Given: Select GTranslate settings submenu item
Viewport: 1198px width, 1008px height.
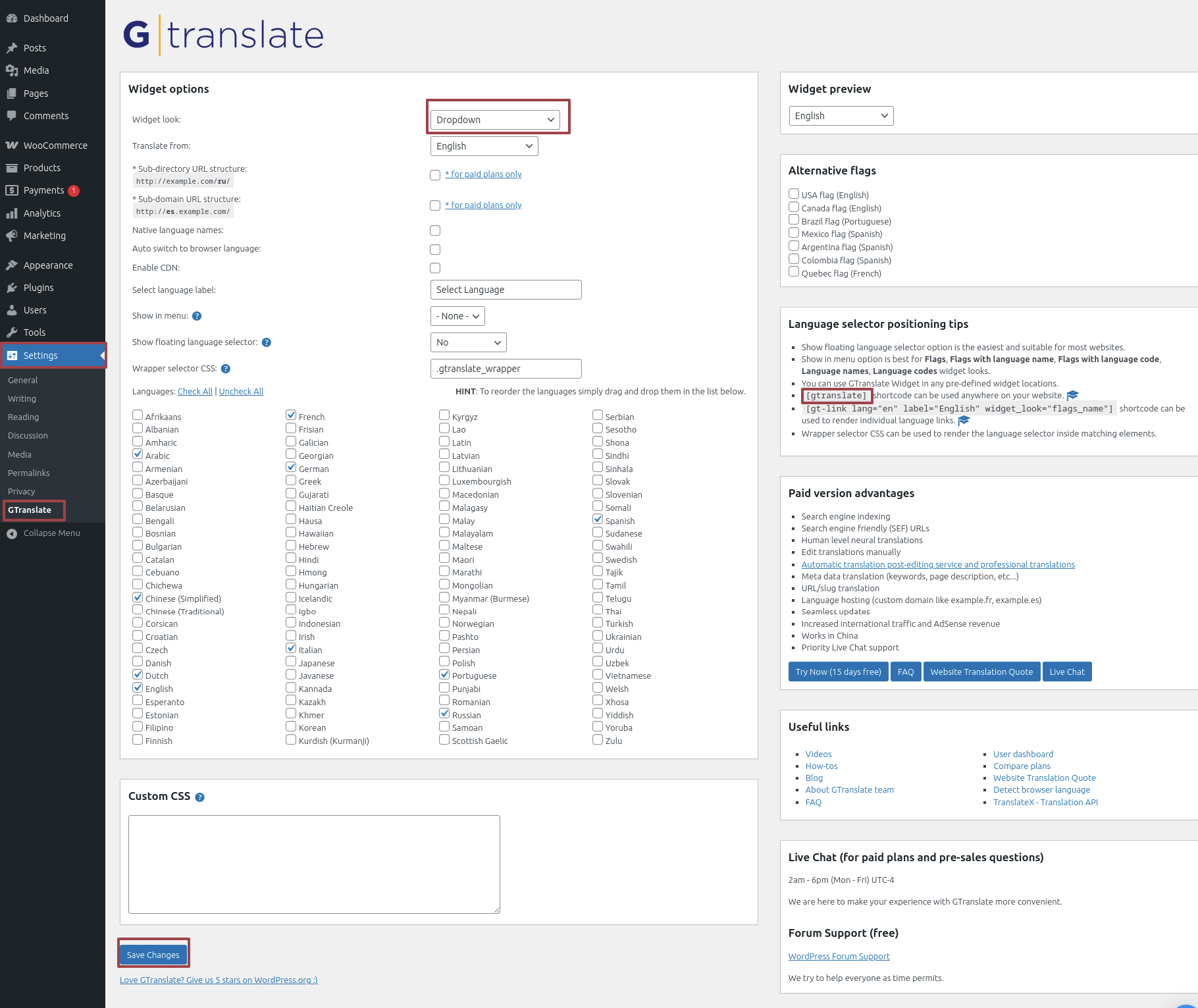Looking at the screenshot, I should pyautogui.click(x=30, y=510).
